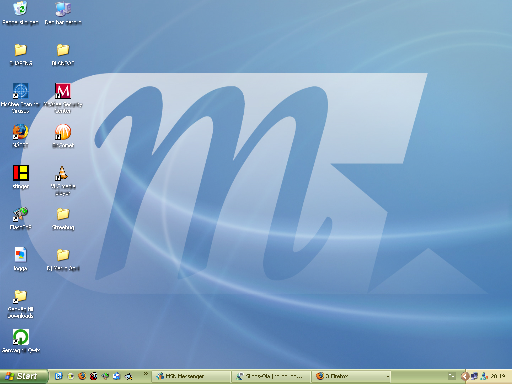Expand Quick Launch overflow double chevron

[x=146, y=374]
